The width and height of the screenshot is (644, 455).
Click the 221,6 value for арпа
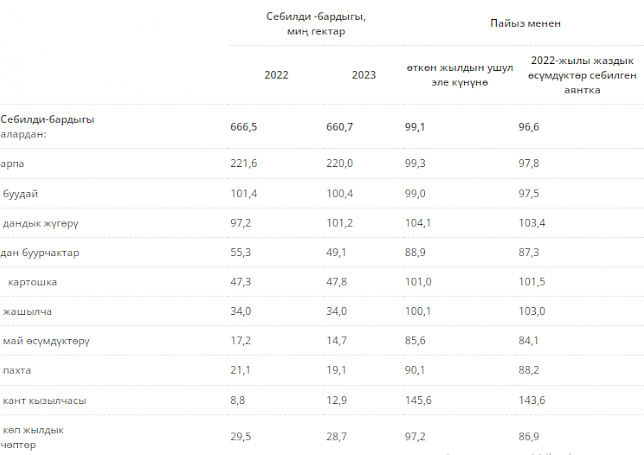[244, 163]
